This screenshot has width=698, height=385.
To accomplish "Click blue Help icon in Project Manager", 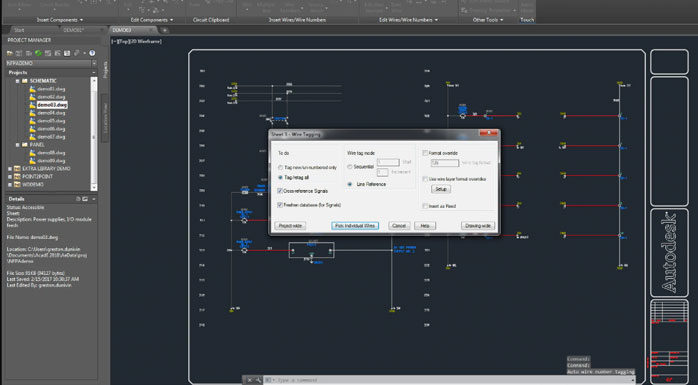I will pos(92,53).
